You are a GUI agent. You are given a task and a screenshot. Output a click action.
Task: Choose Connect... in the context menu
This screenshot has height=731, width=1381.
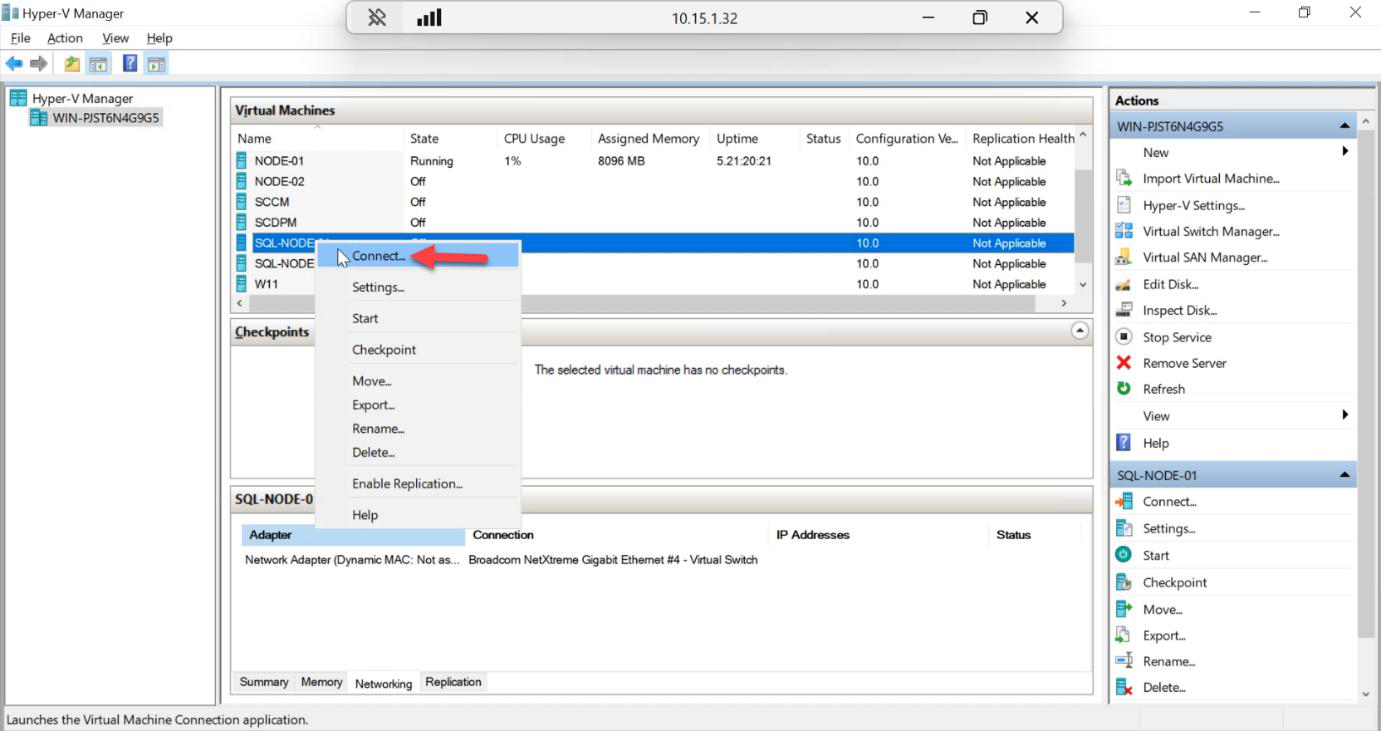tap(418, 256)
